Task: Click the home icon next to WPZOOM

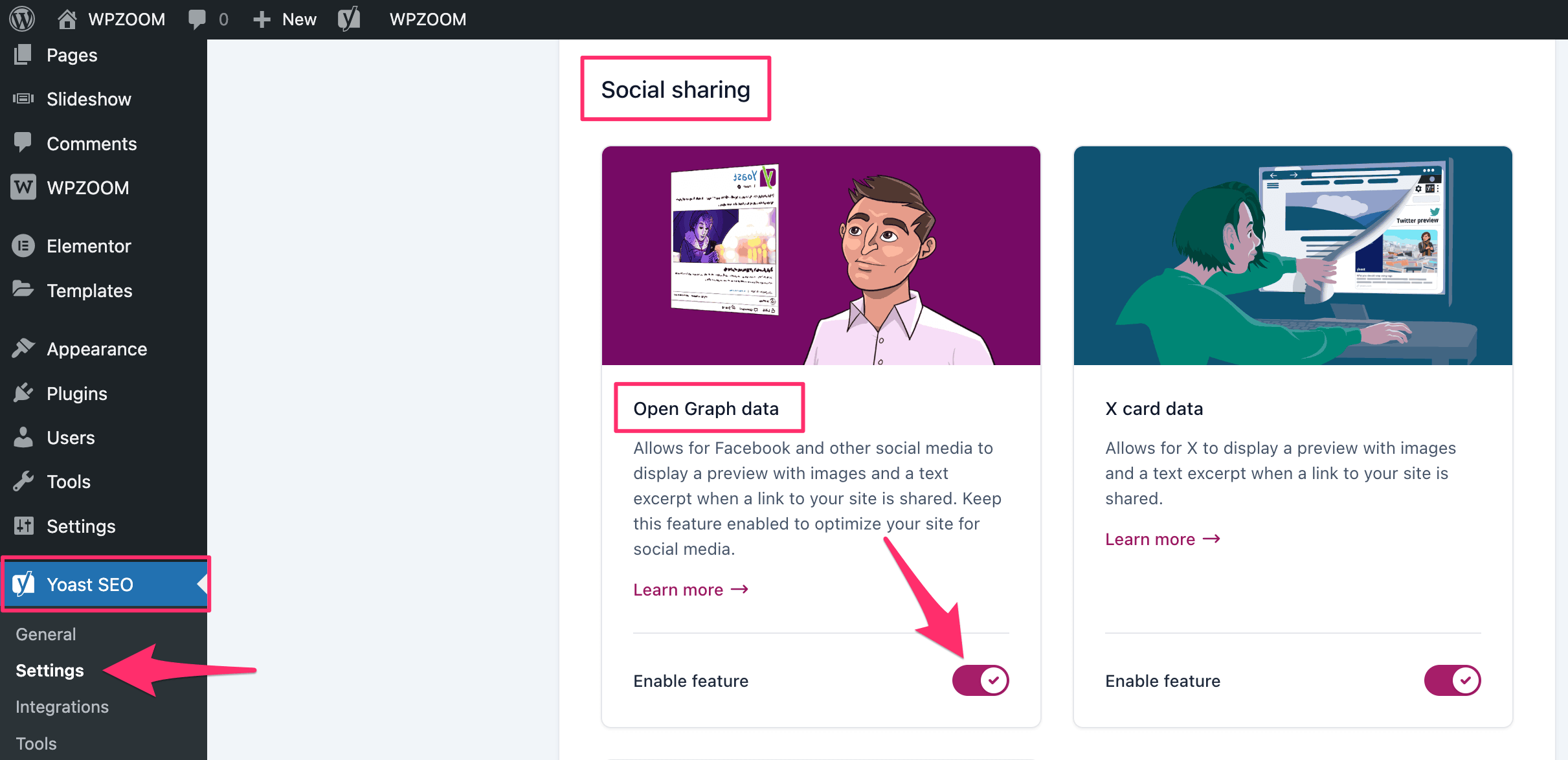Action: [67, 19]
